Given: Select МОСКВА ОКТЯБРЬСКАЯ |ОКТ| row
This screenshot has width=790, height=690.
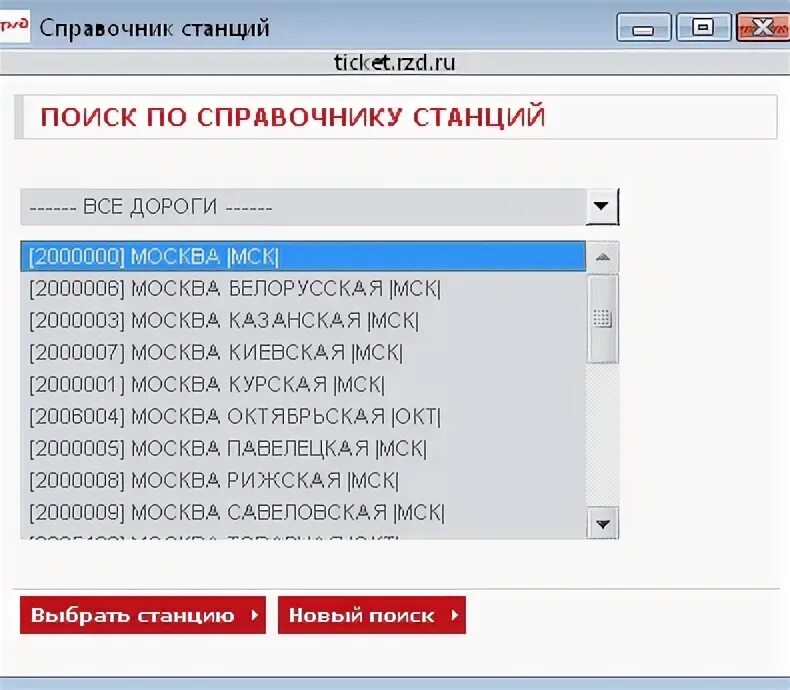Looking at the screenshot, I should (303, 417).
